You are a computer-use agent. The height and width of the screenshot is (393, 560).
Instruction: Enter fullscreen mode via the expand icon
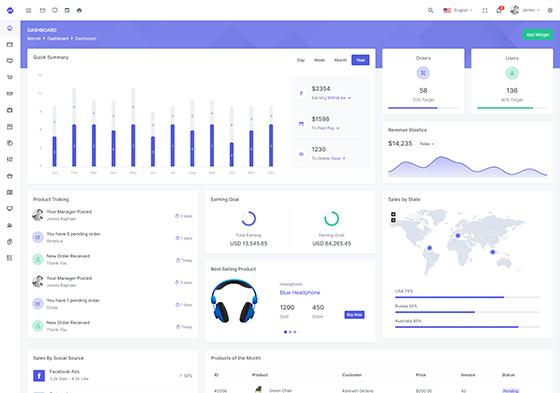point(485,10)
